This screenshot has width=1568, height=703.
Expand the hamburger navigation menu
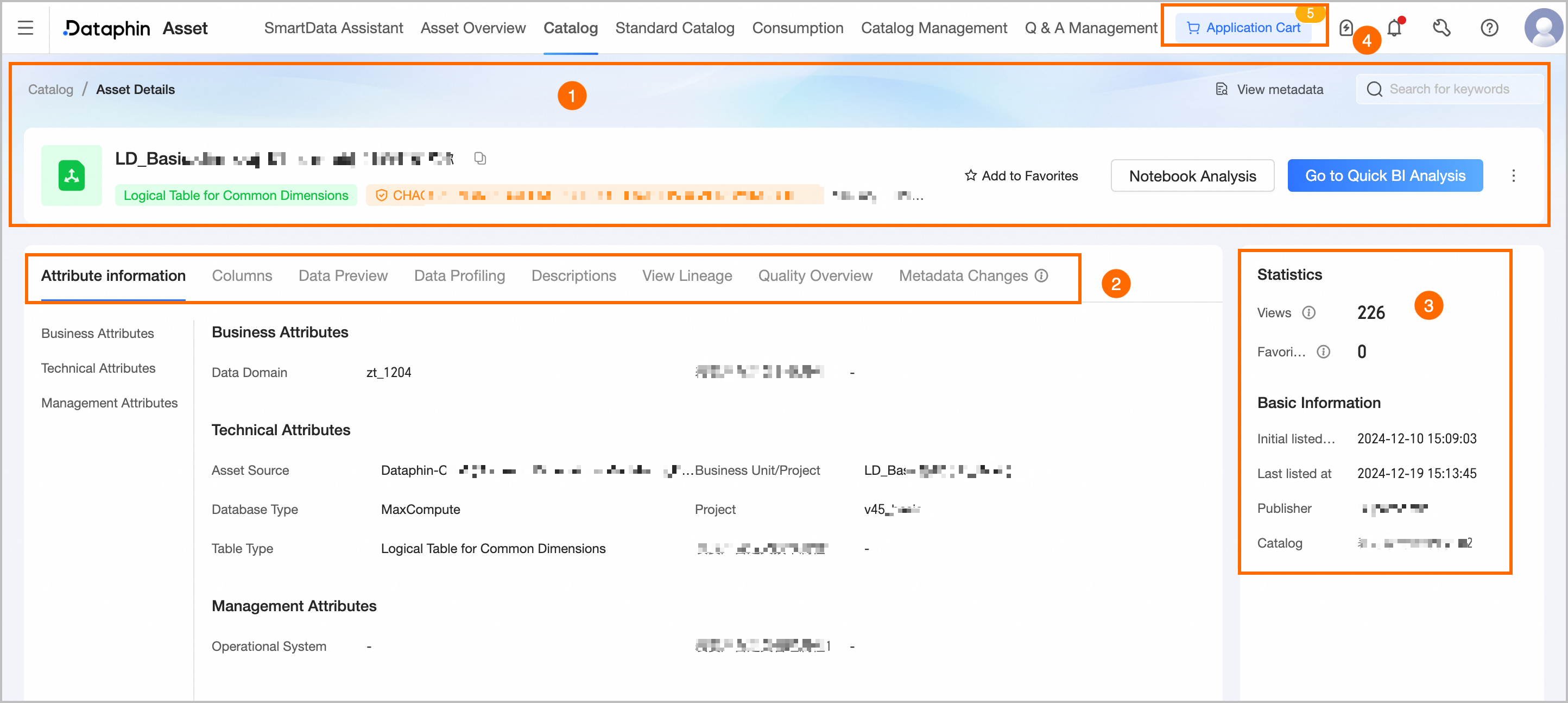[25, 27]
